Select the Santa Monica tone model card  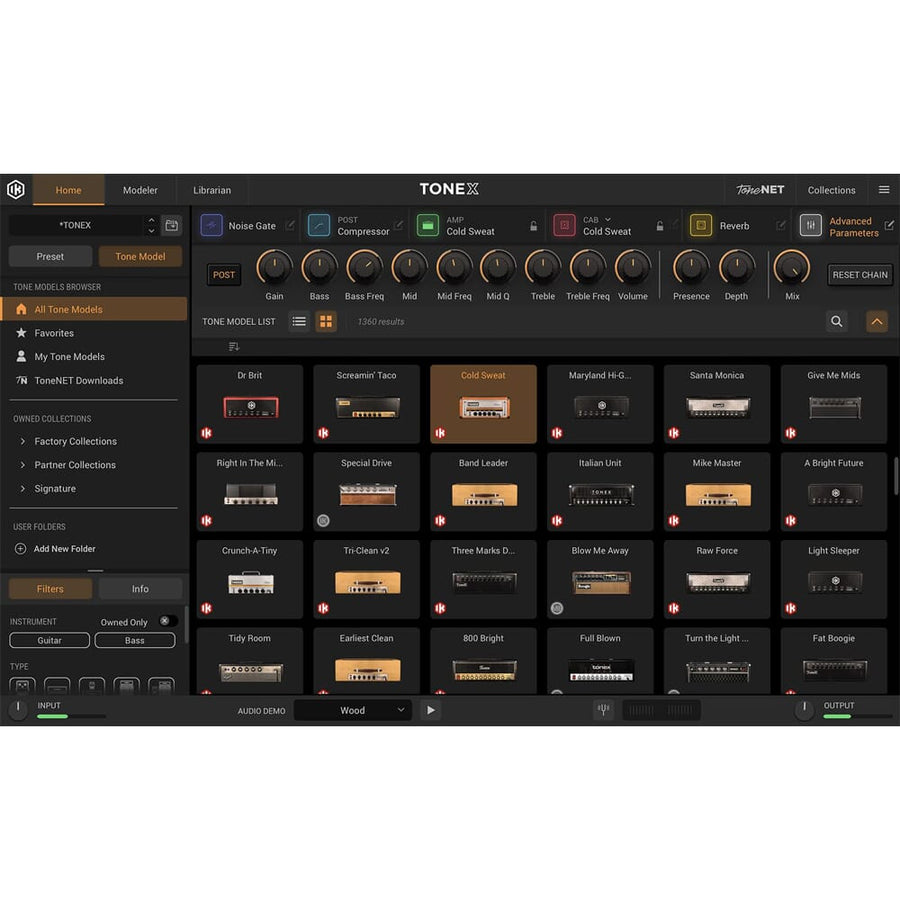pos(717,404)
